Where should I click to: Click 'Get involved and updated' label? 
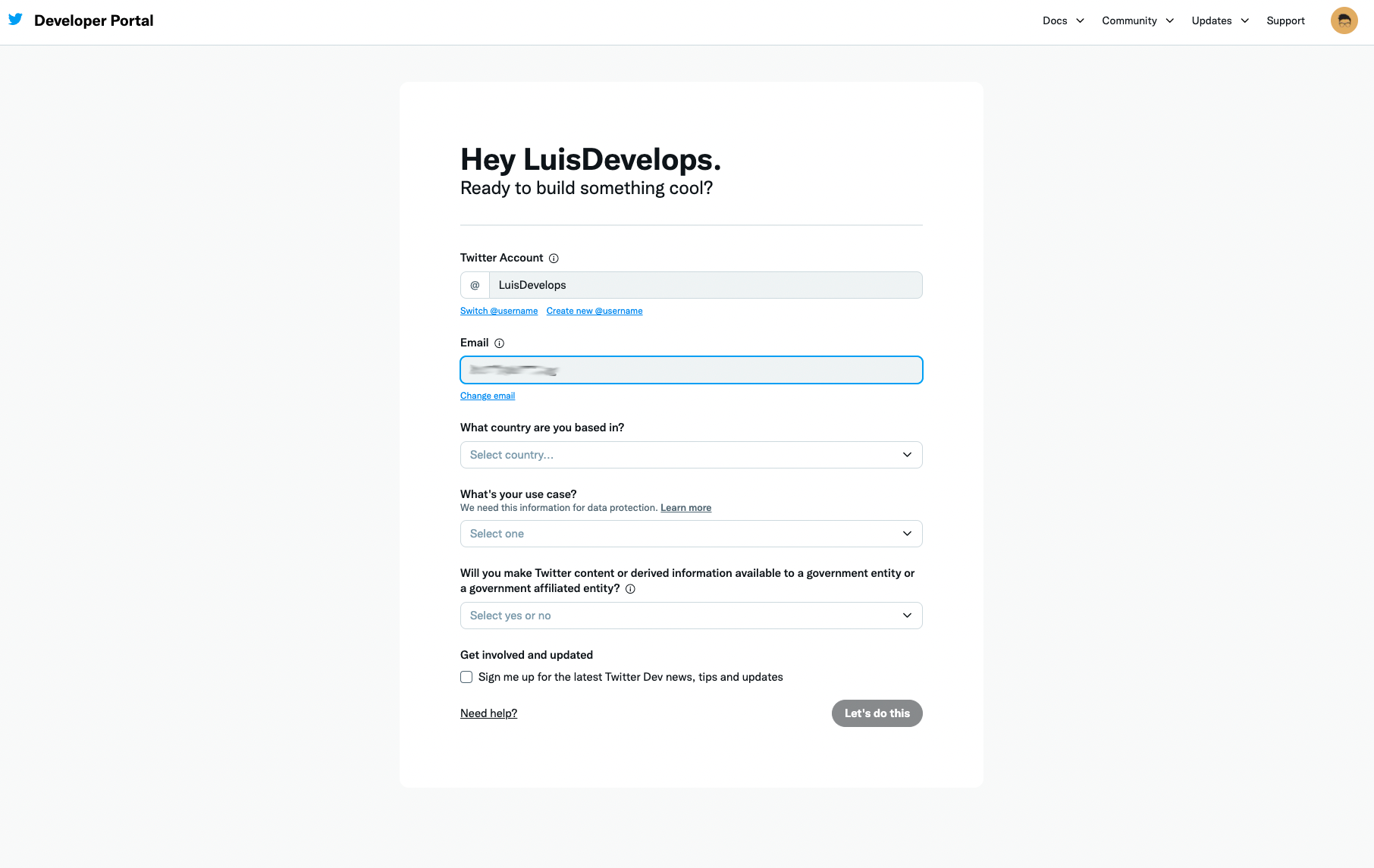pyautogui.click(x=526, y=655)
